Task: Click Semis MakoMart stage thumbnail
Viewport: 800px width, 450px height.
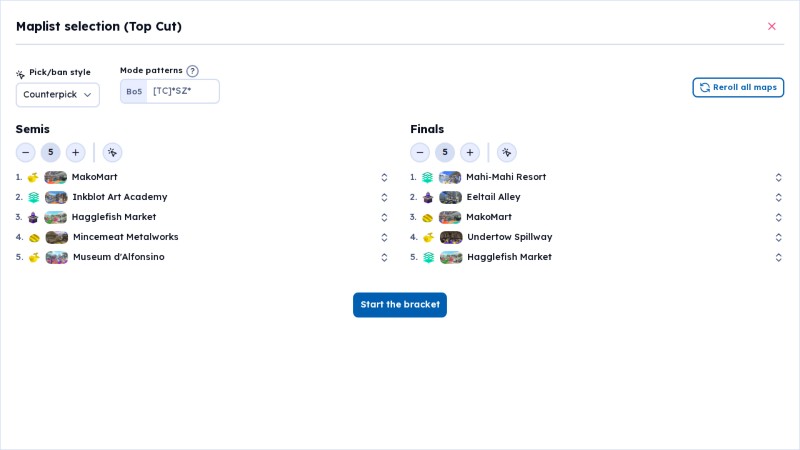Action: tap(56, 177)
